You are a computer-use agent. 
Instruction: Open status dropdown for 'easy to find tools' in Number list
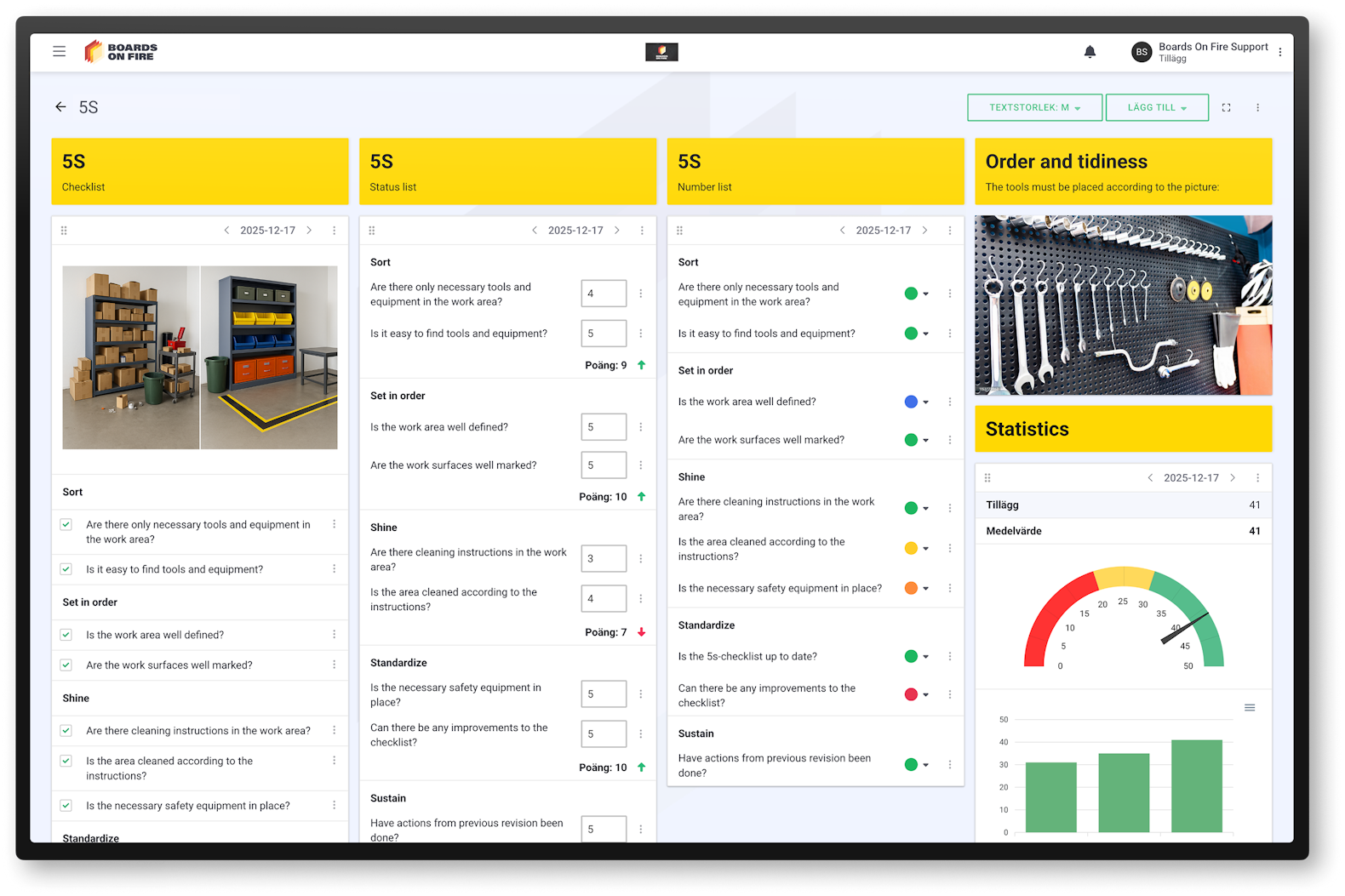click(926, 334)
